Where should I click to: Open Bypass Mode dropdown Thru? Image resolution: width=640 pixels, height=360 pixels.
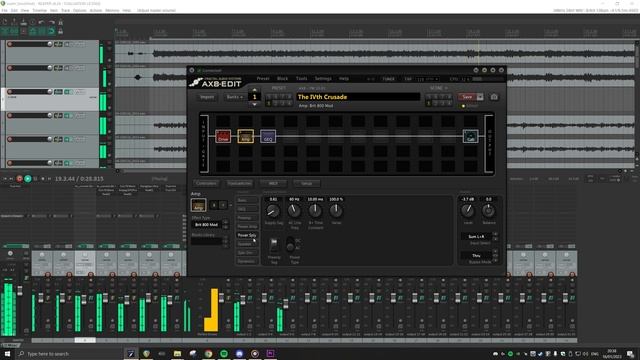click(477, 256)
